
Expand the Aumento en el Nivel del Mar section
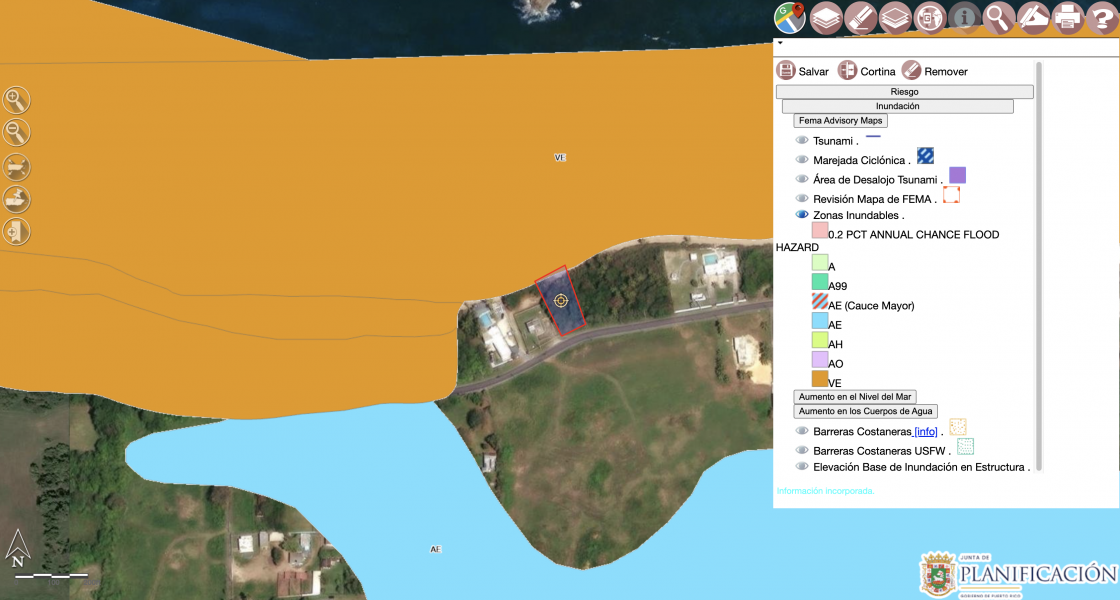[855, 396]
